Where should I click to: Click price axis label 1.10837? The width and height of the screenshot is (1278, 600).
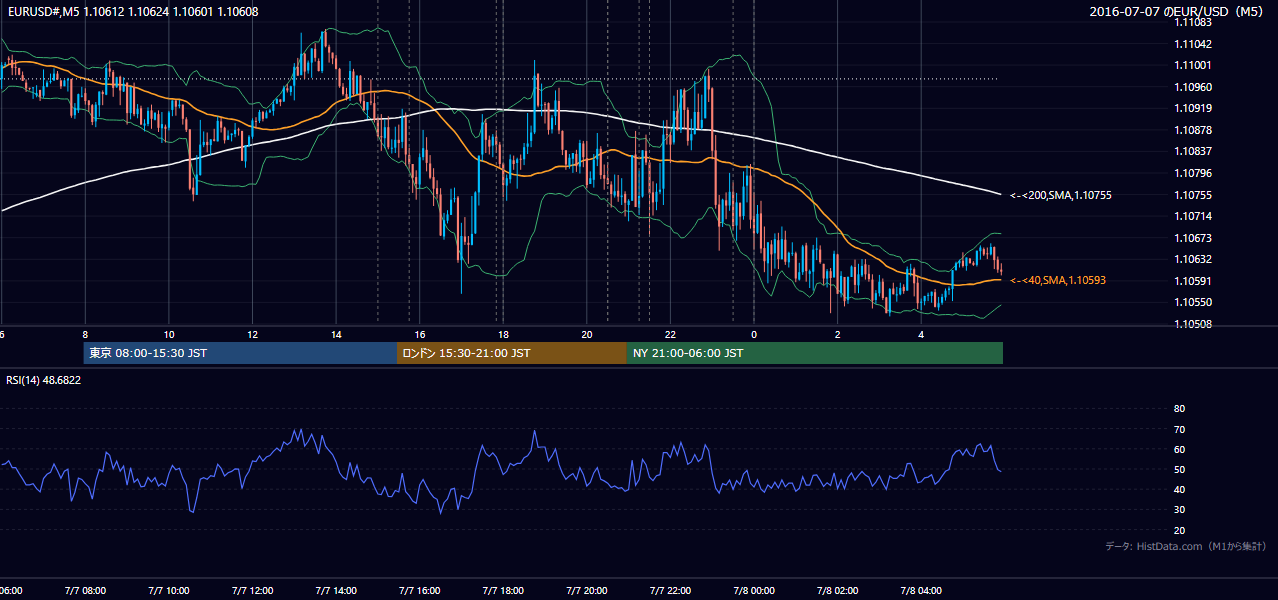[x=1194, y=151]
